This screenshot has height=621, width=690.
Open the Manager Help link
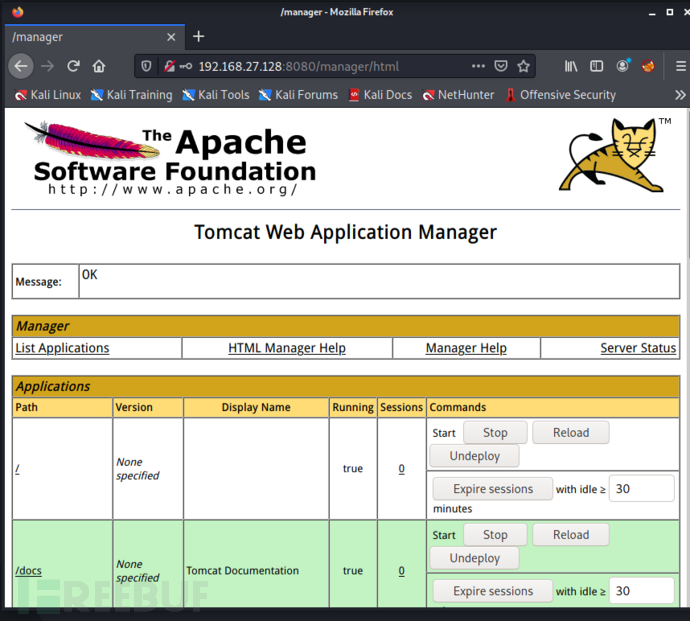pos(466,348)
